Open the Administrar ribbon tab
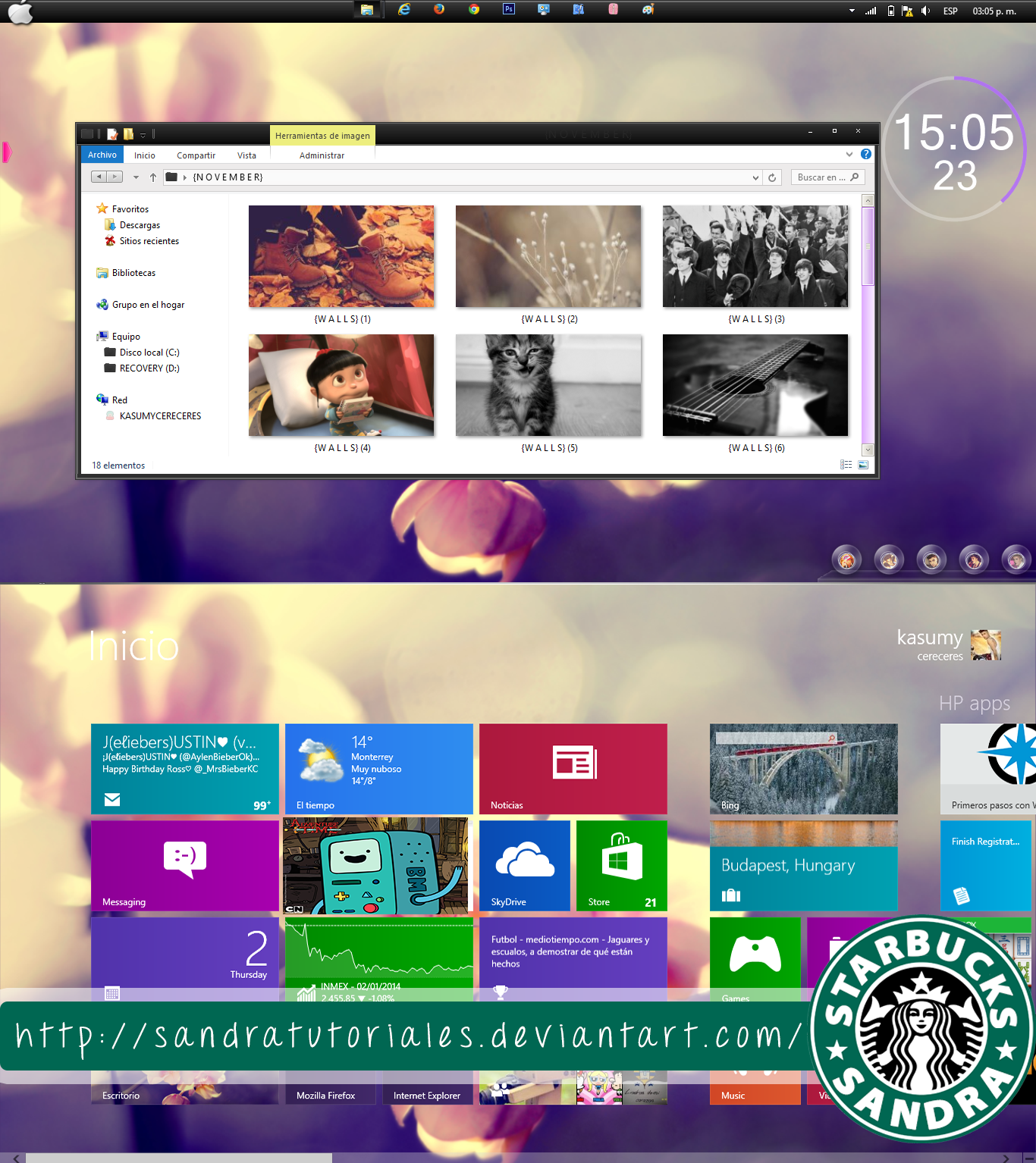This screenshot has height=1163, width=1036. point(322,155)
